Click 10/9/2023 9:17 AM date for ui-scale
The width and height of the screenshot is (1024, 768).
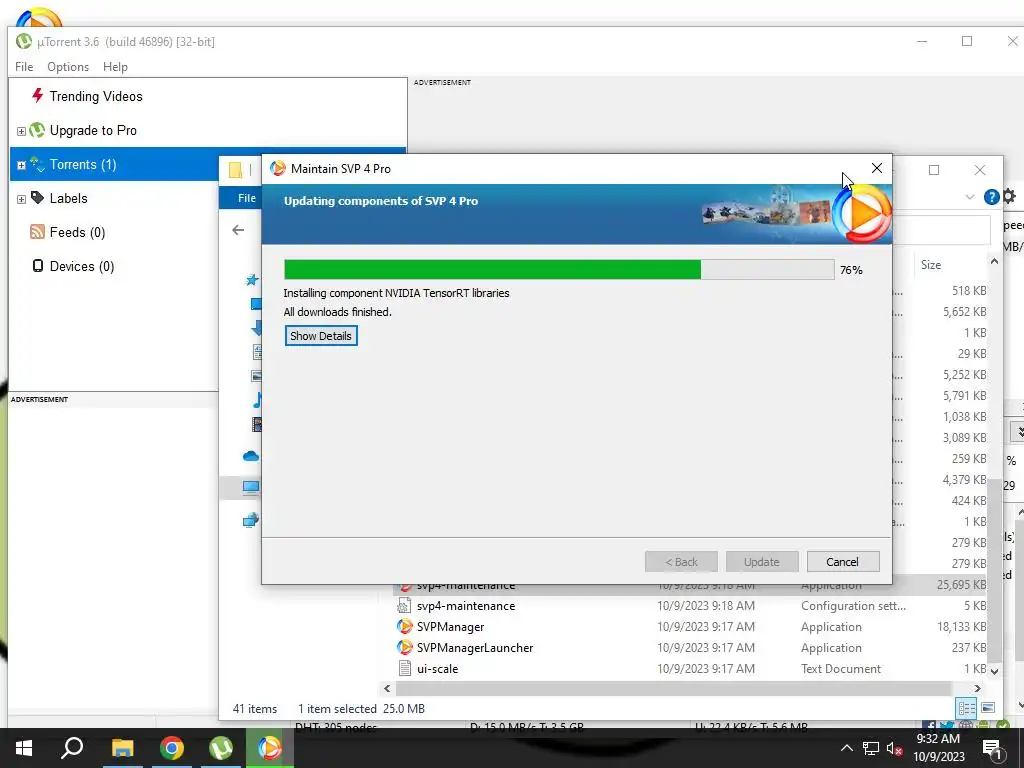coord(706,669)
